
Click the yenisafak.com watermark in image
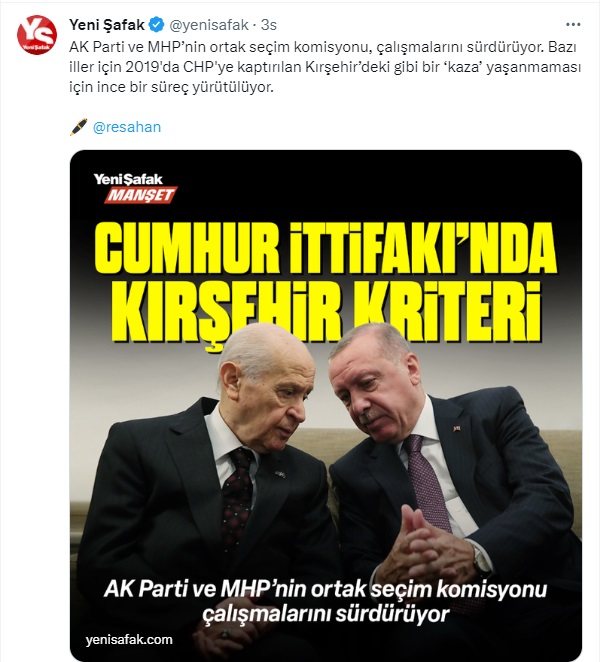click(x=129, y=640)
